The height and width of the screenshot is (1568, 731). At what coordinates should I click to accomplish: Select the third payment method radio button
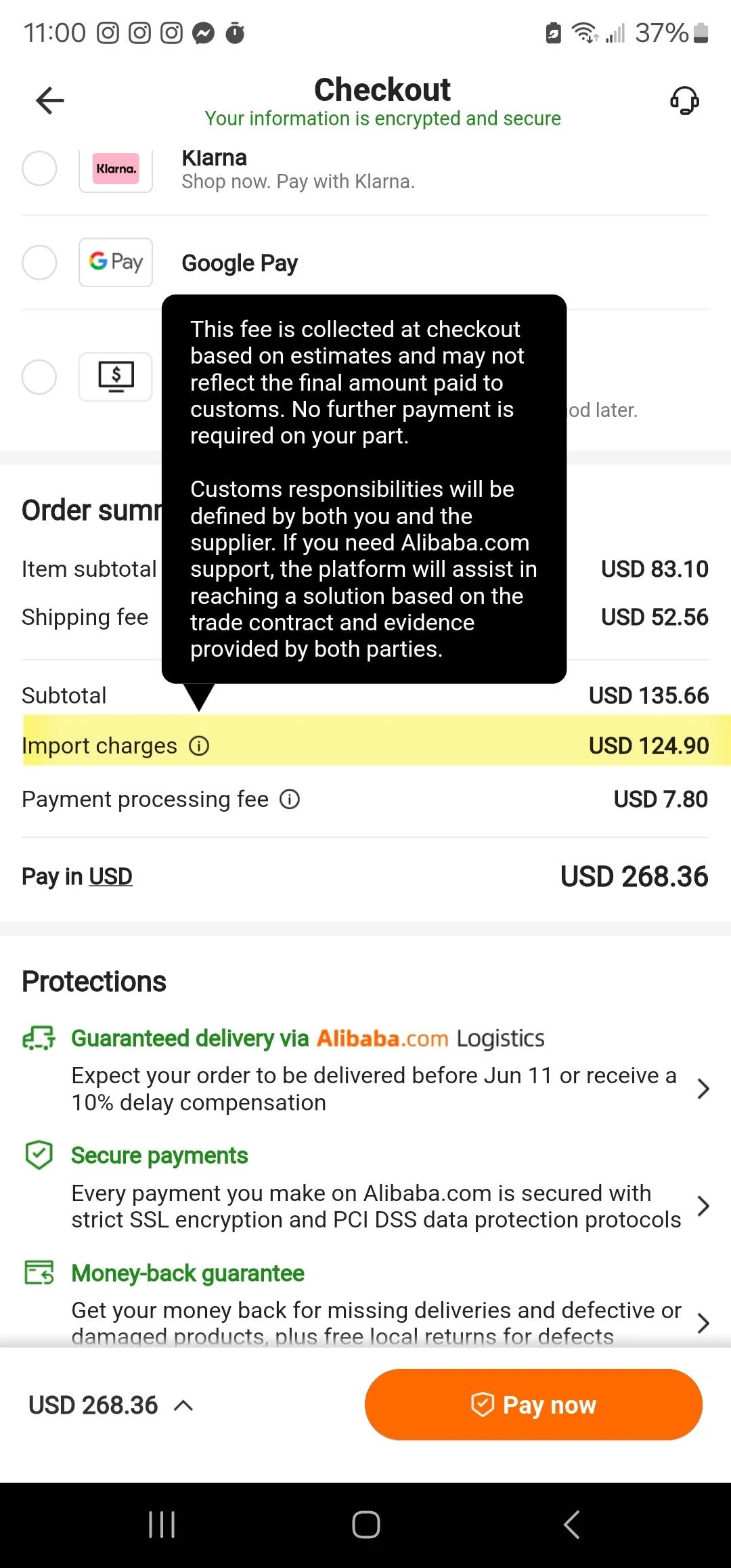(x=39, y=377)
